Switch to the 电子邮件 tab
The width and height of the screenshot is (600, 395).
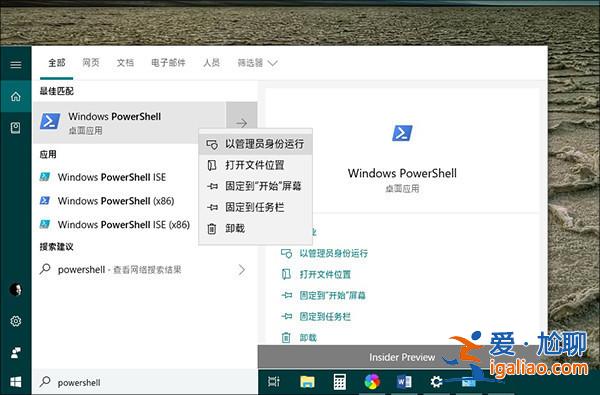[x=168, y=63]
